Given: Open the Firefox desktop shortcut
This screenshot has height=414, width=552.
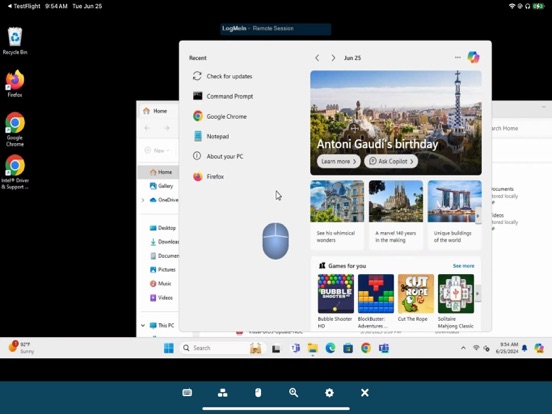Looking at the screenshot, I should coord(15,84).
